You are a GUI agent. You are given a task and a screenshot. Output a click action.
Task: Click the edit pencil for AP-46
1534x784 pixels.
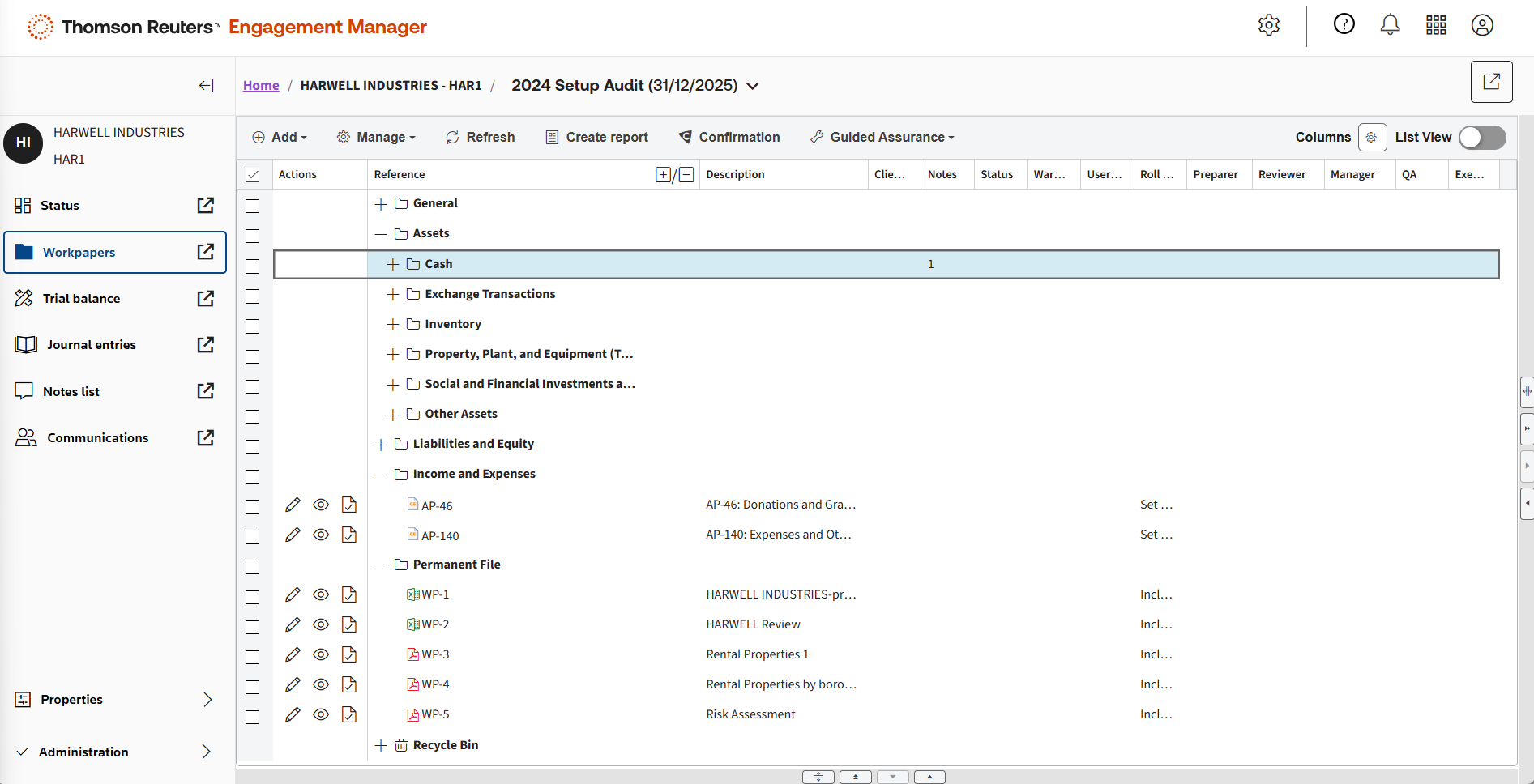tap(293, 505)
